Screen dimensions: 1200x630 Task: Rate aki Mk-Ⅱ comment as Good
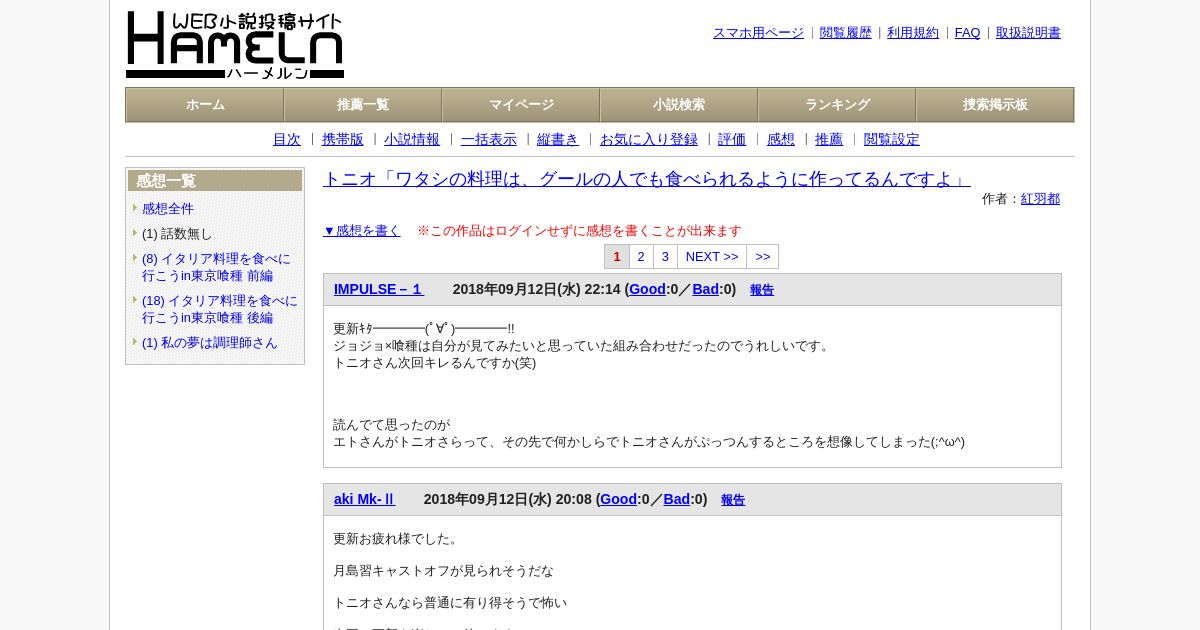coord(618,499)
